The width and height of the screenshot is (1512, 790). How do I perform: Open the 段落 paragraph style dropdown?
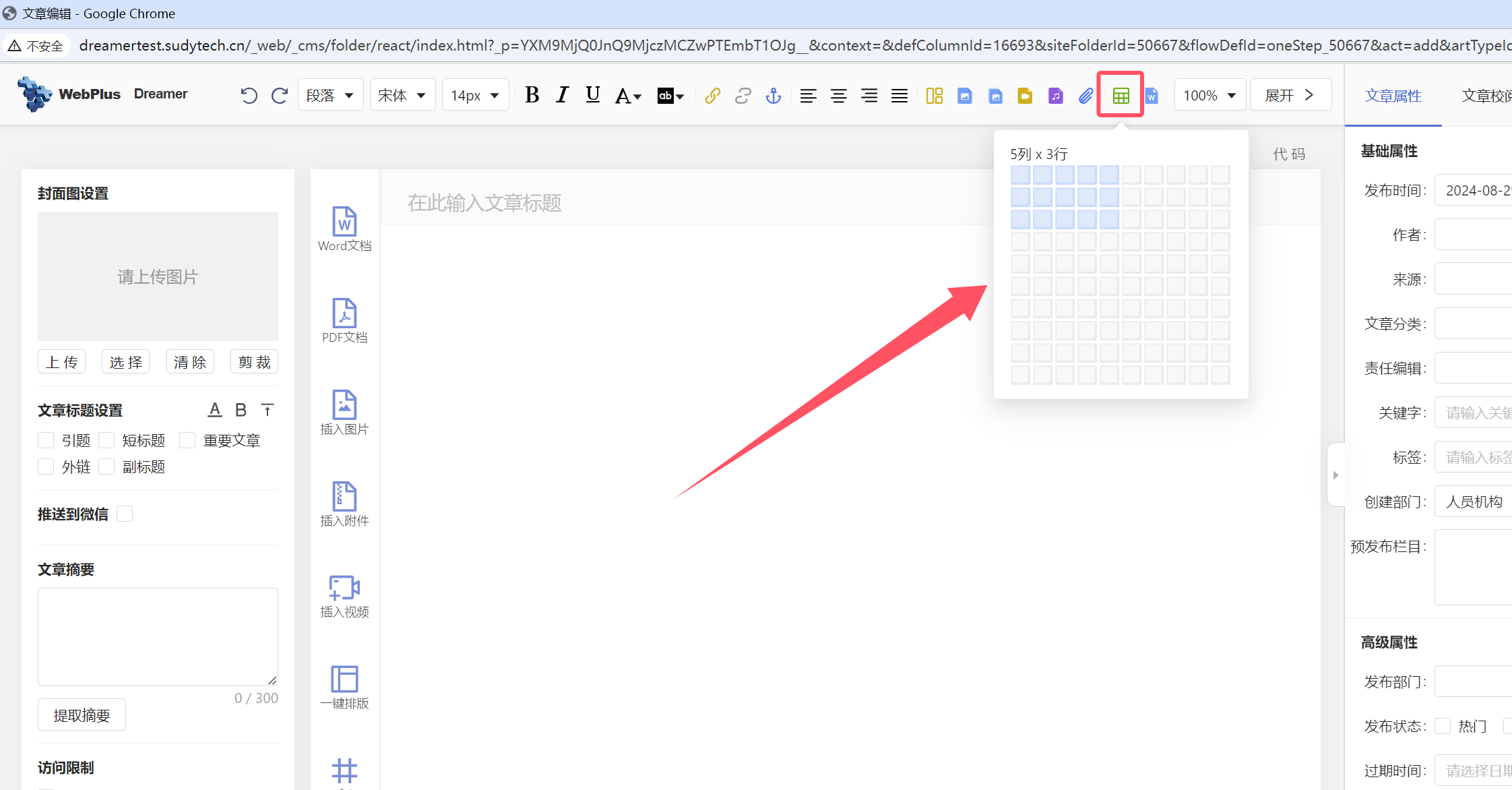tap(330, 95)
